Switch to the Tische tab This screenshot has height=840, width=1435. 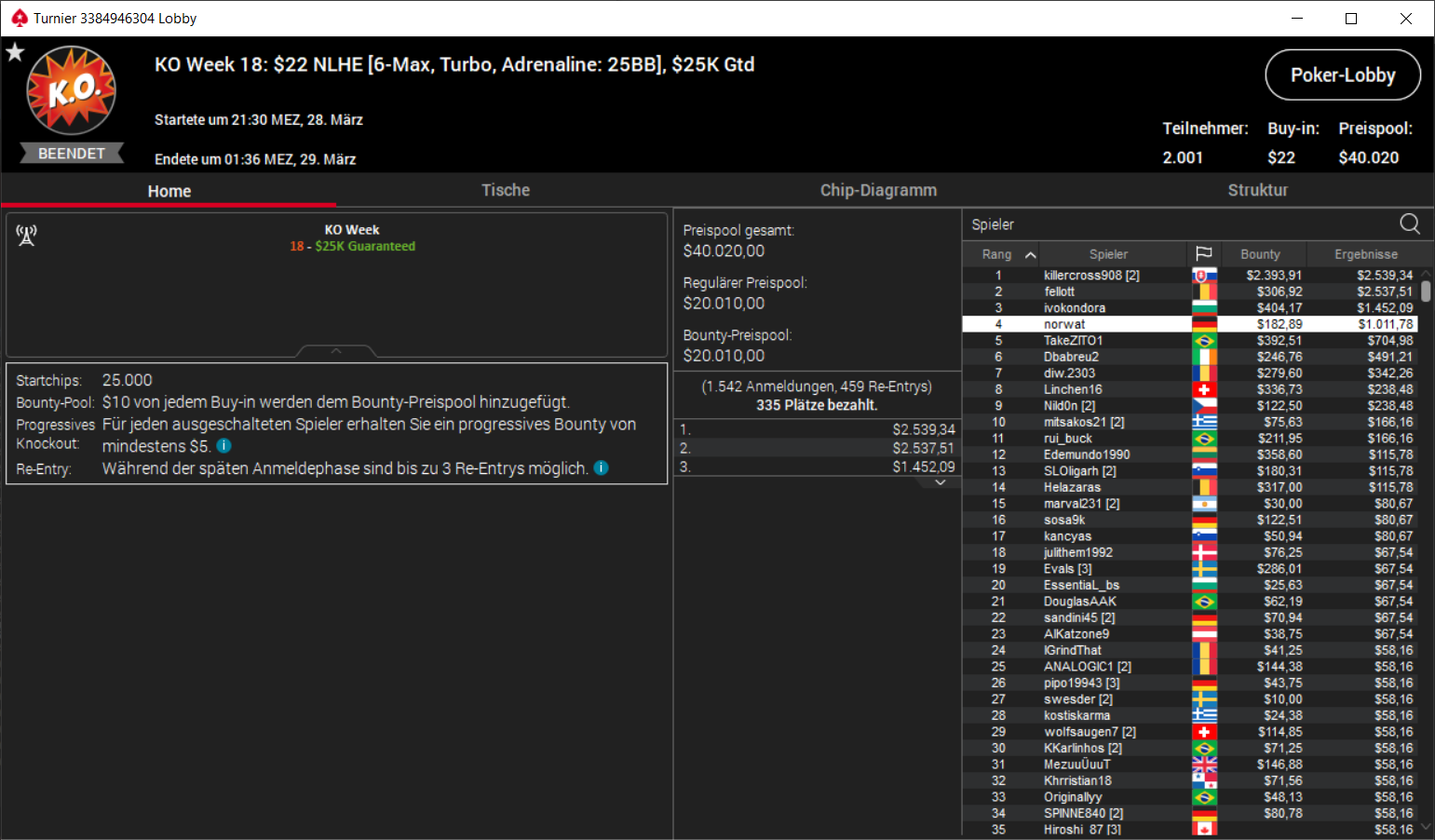505,190
